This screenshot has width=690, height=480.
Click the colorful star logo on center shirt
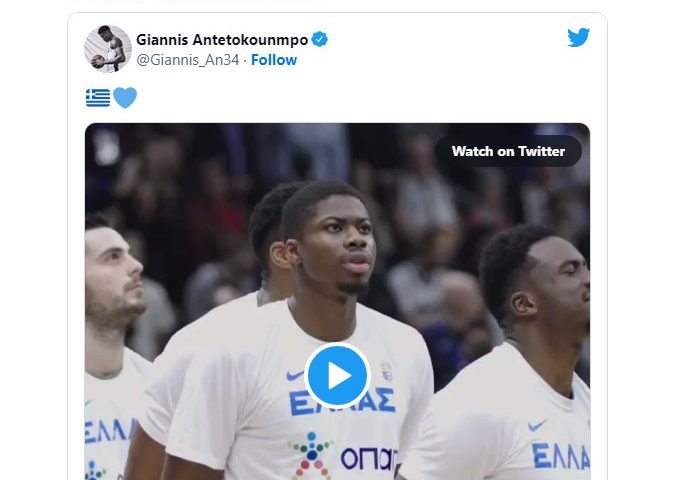click(x=312, y=455)
